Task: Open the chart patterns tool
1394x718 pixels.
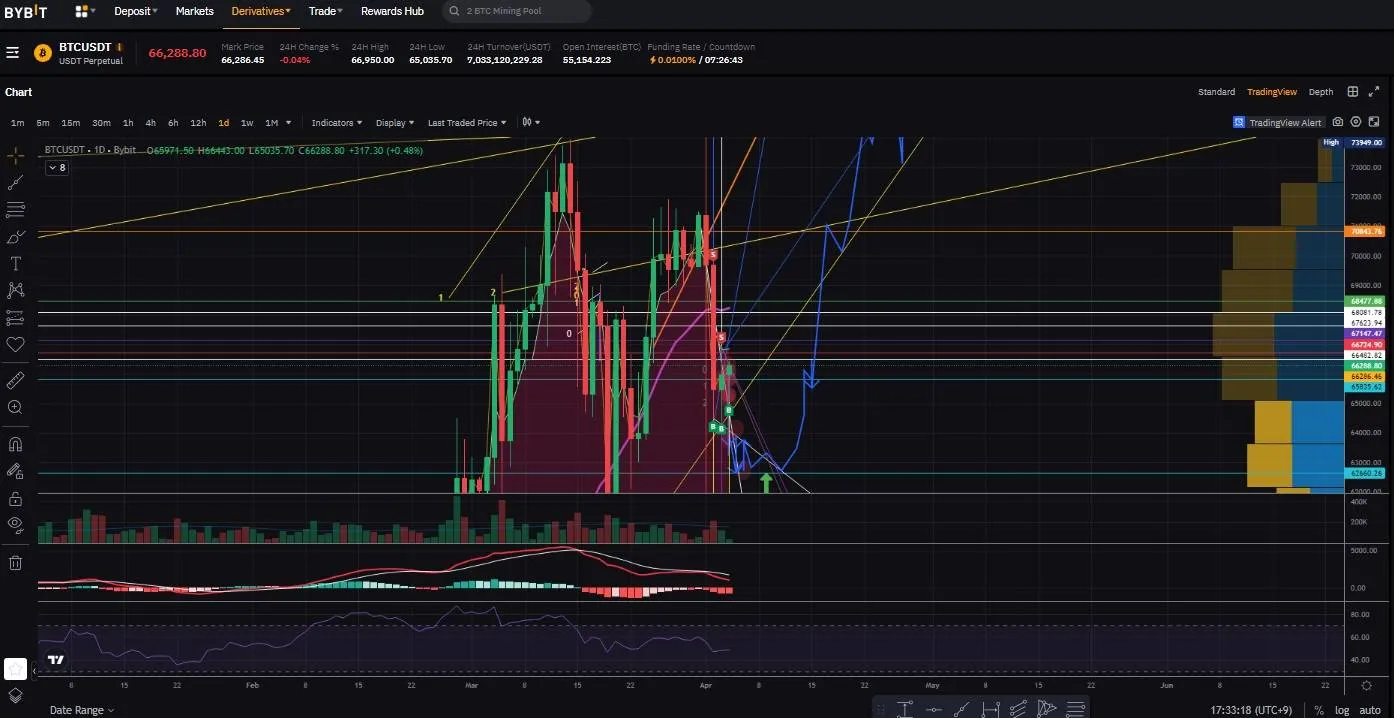Action: tap(16, 290)
